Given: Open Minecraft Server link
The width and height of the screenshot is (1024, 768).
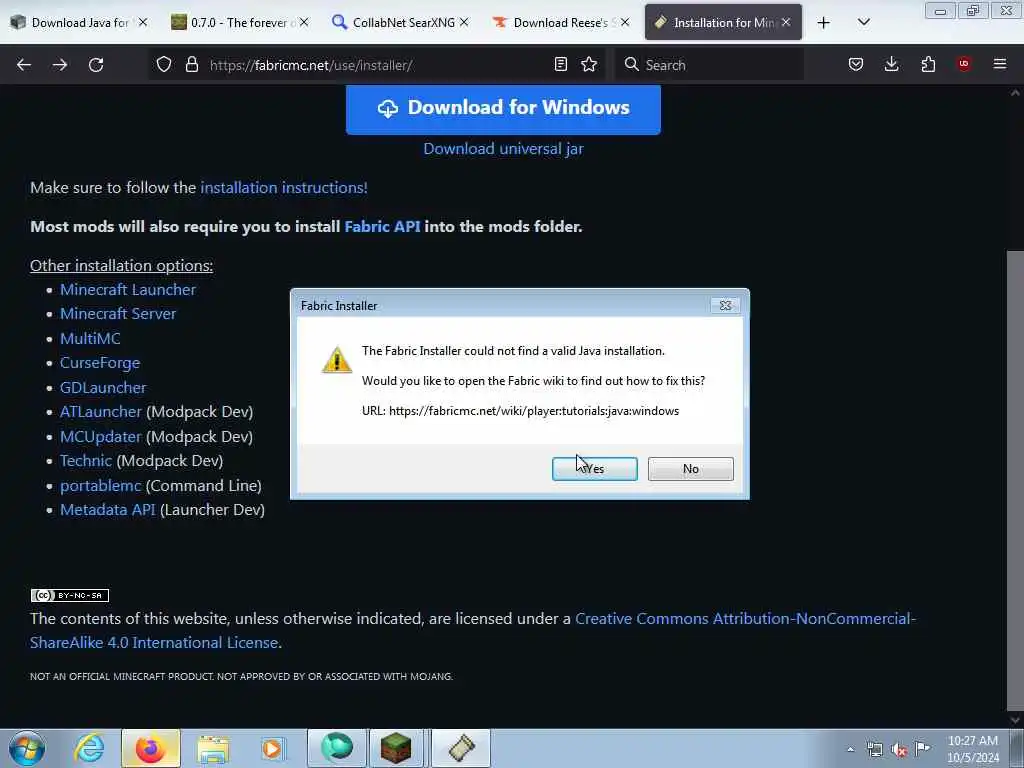Looking at the screenshot, I should click(118, 313).
